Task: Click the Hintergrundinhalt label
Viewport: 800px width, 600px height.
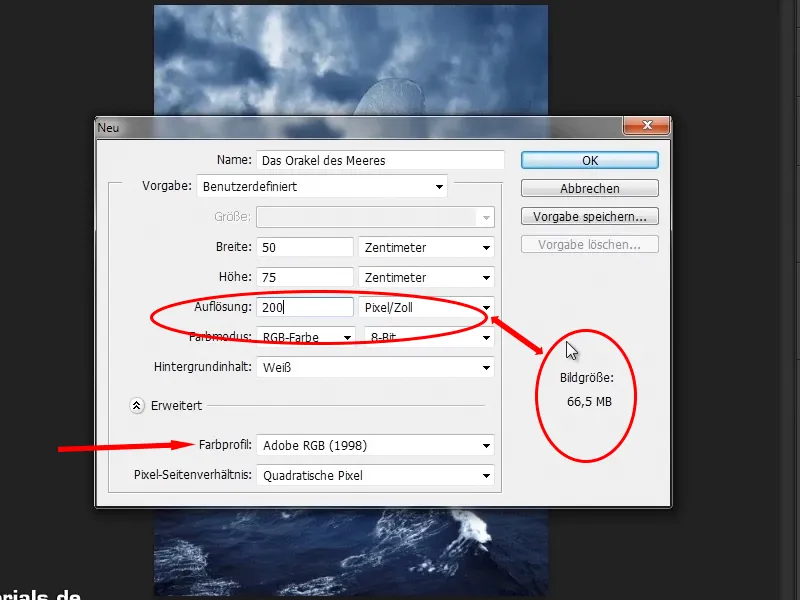Action: pyautogui.click(x=203, y=367)
